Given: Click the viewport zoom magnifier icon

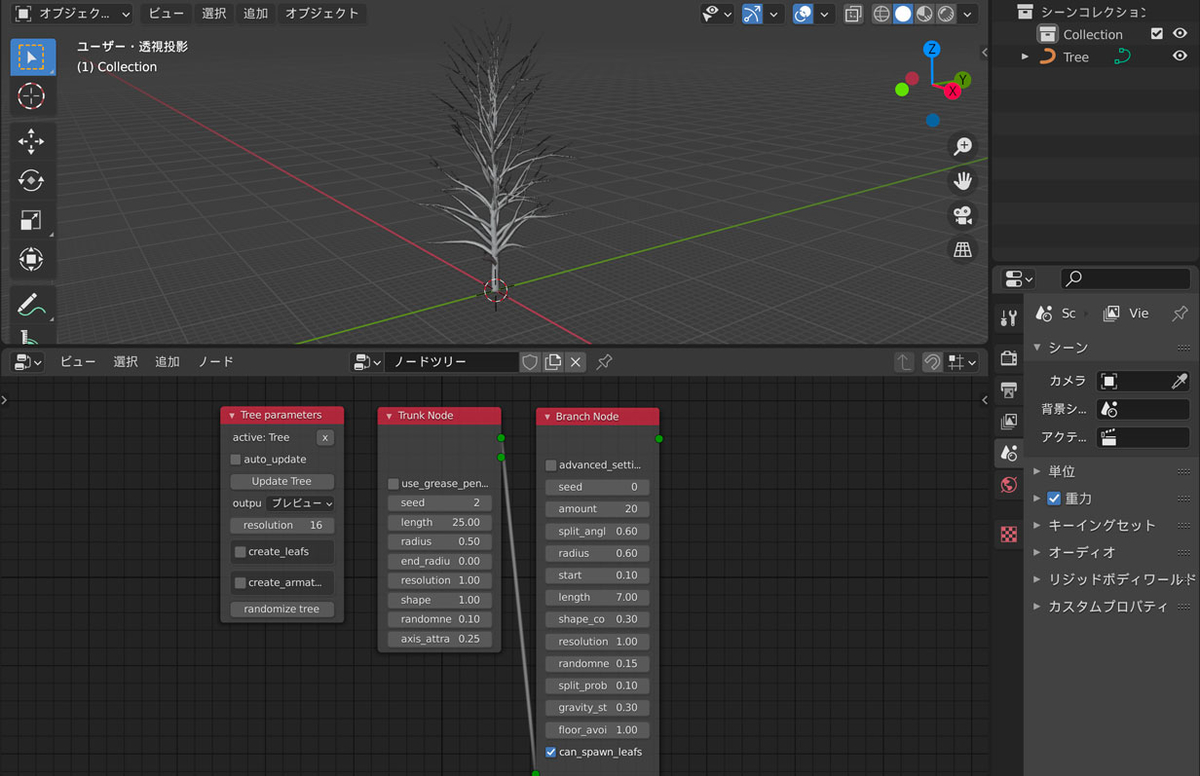Looking at the screenshot, I should coord(963,147).
